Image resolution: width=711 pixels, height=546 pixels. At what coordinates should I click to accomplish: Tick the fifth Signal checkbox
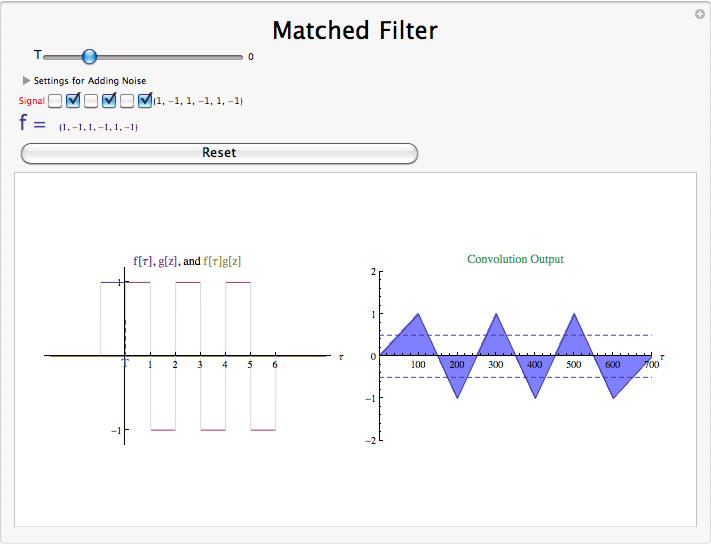[127, 101]
